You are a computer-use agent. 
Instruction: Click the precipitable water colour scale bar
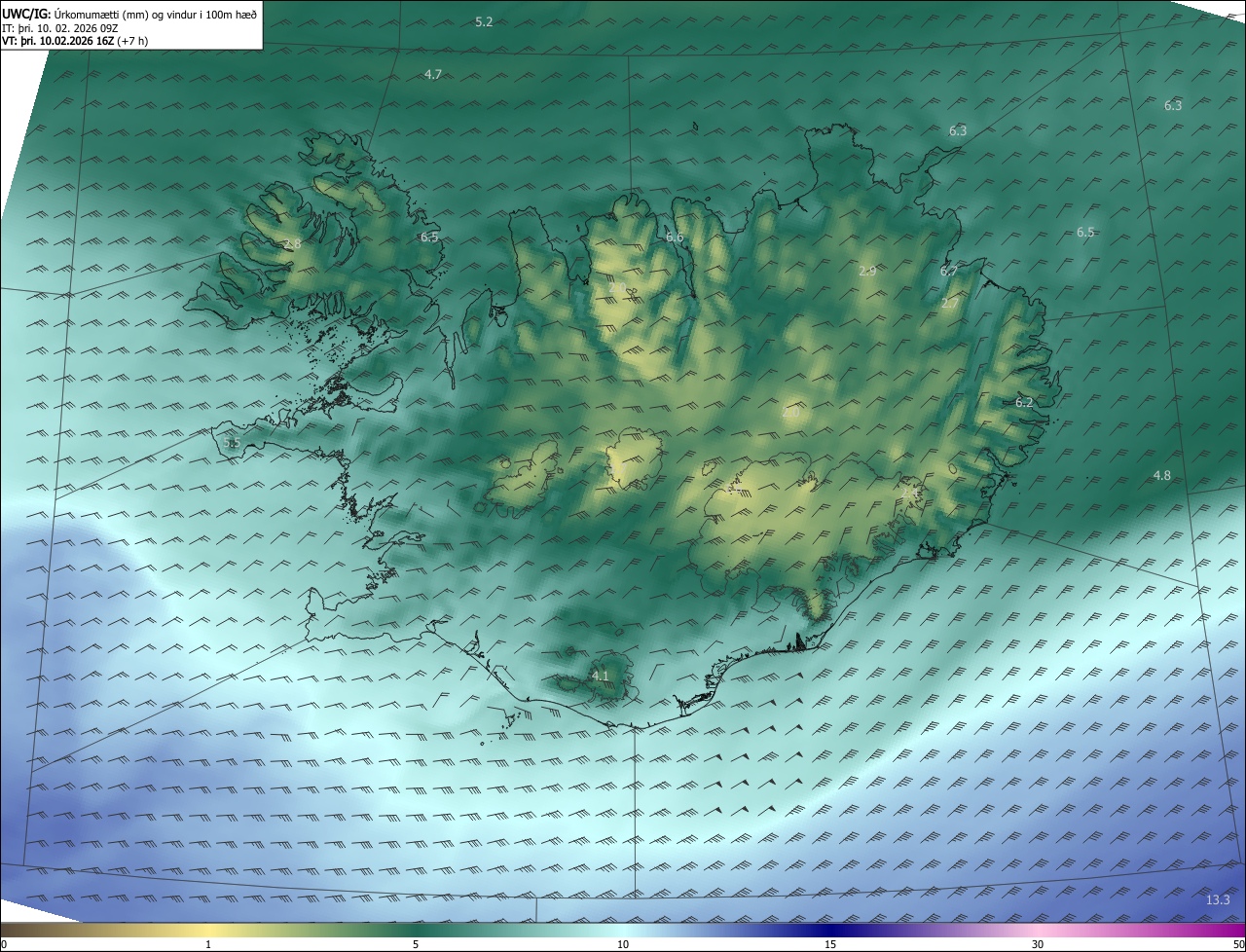[623, 930]
